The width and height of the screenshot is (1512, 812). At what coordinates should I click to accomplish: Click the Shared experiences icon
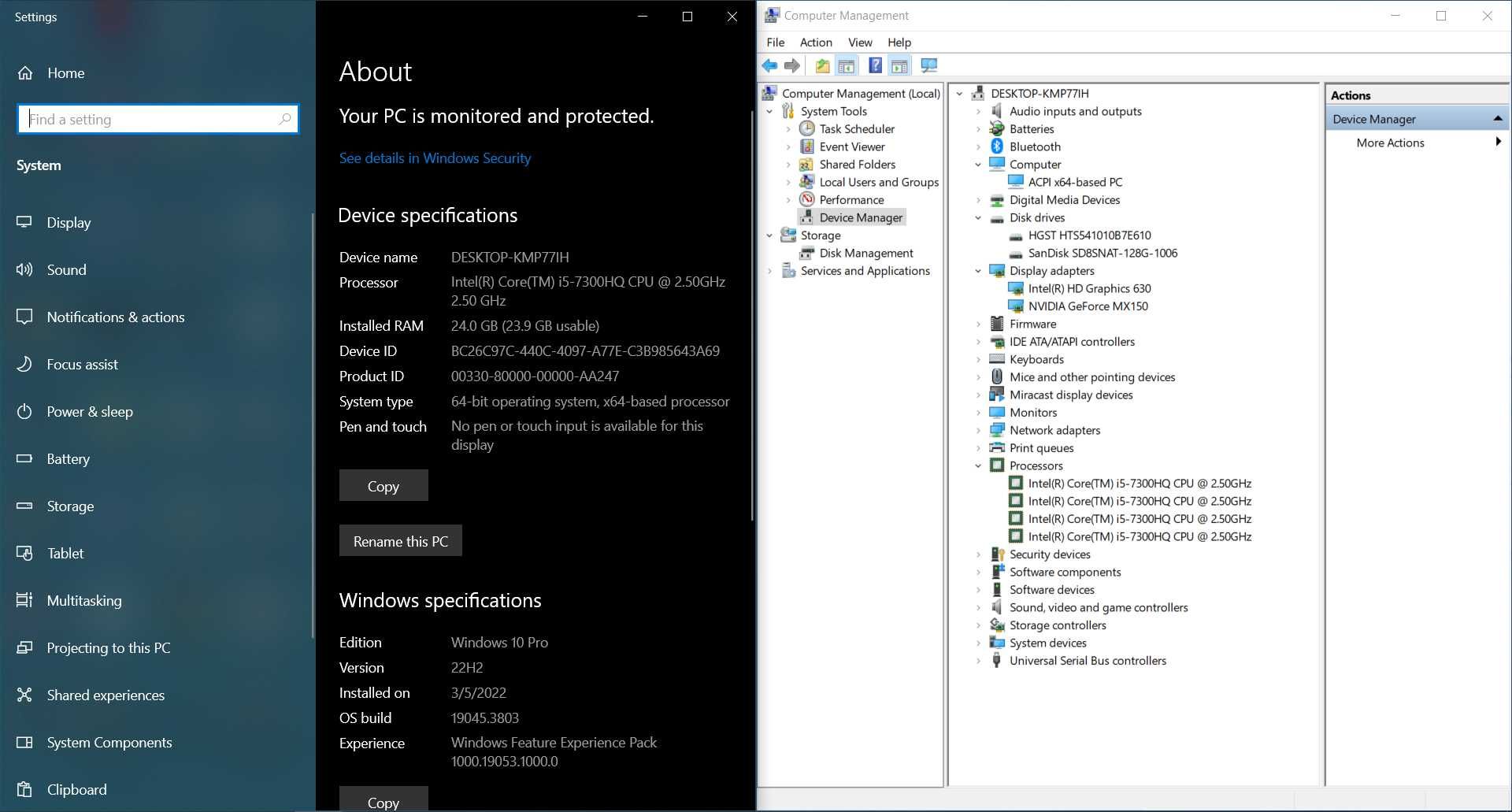coord(24,695)
